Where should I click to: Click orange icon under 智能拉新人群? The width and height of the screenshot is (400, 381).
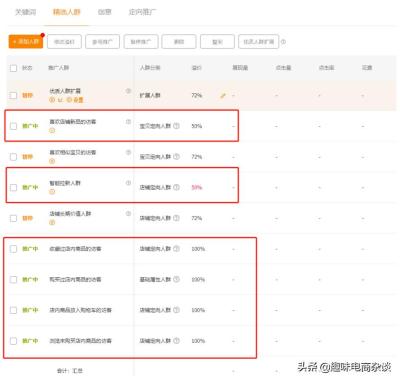(x=52, y=192)
